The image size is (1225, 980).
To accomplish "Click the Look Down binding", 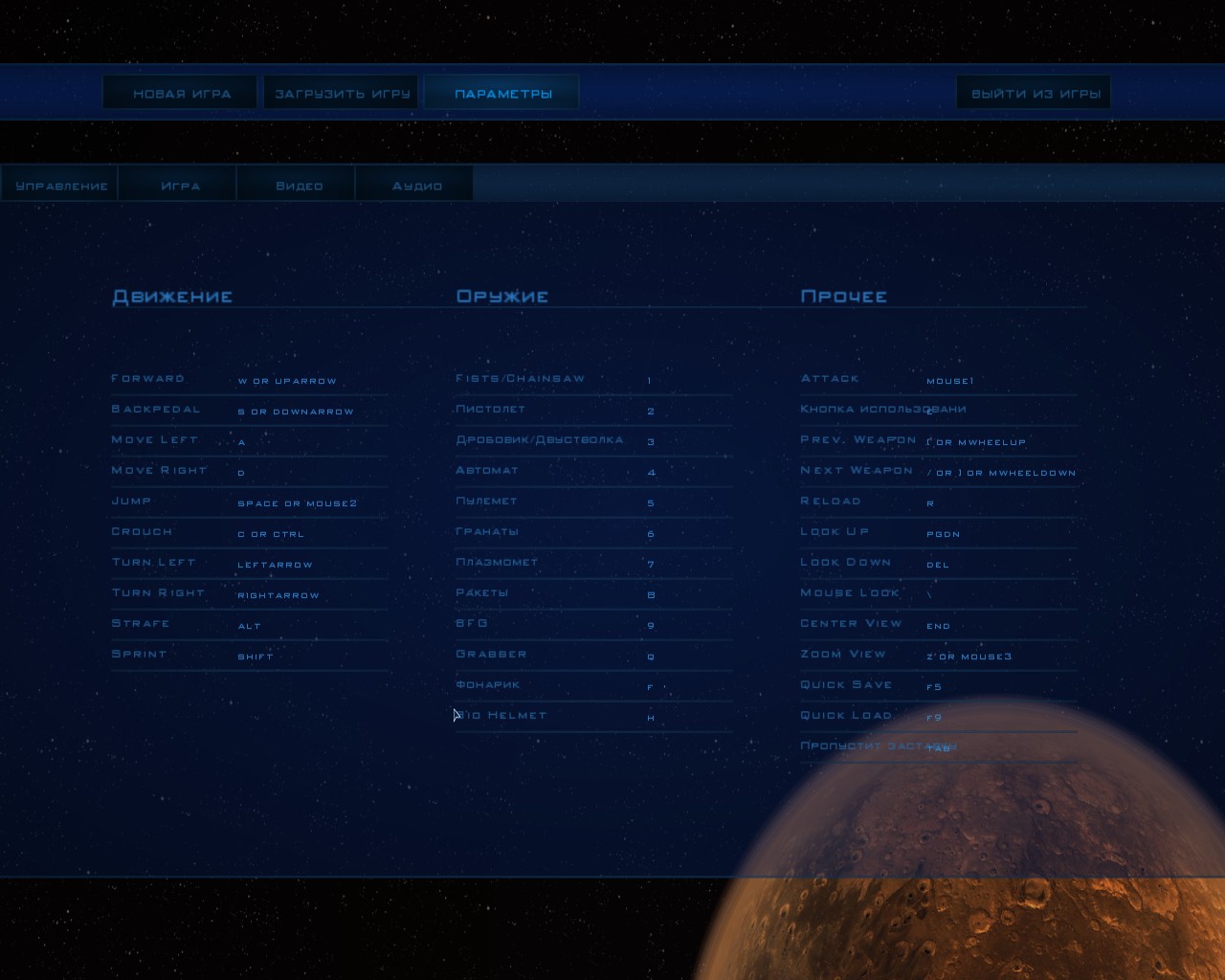I will 939,564.
